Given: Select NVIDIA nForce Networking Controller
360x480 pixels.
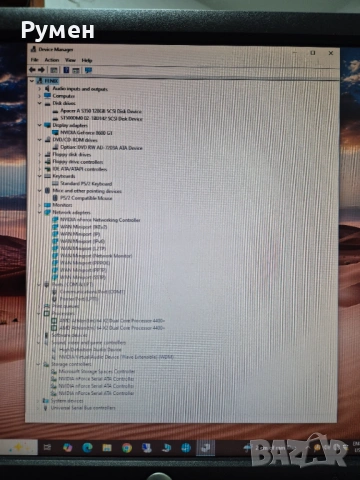Looking at the screenshot, I should (100, 220).
